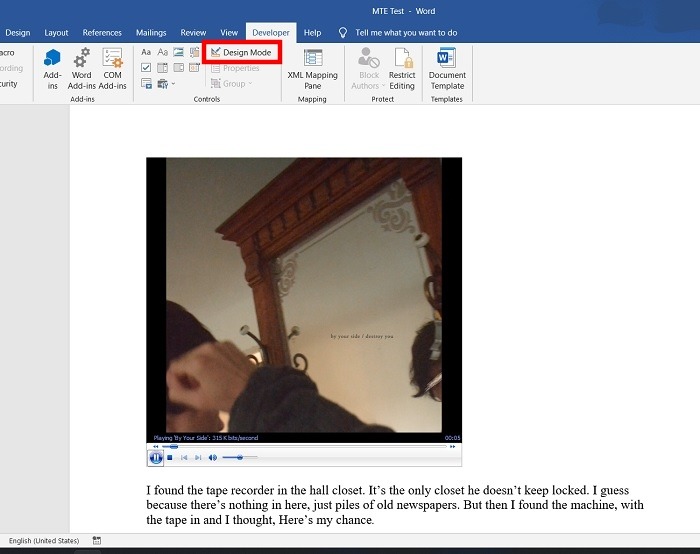Image resolution: width=700 pixels, height=554 pixels.
Task: Mute the media player audio
Action: pos(212,458)
